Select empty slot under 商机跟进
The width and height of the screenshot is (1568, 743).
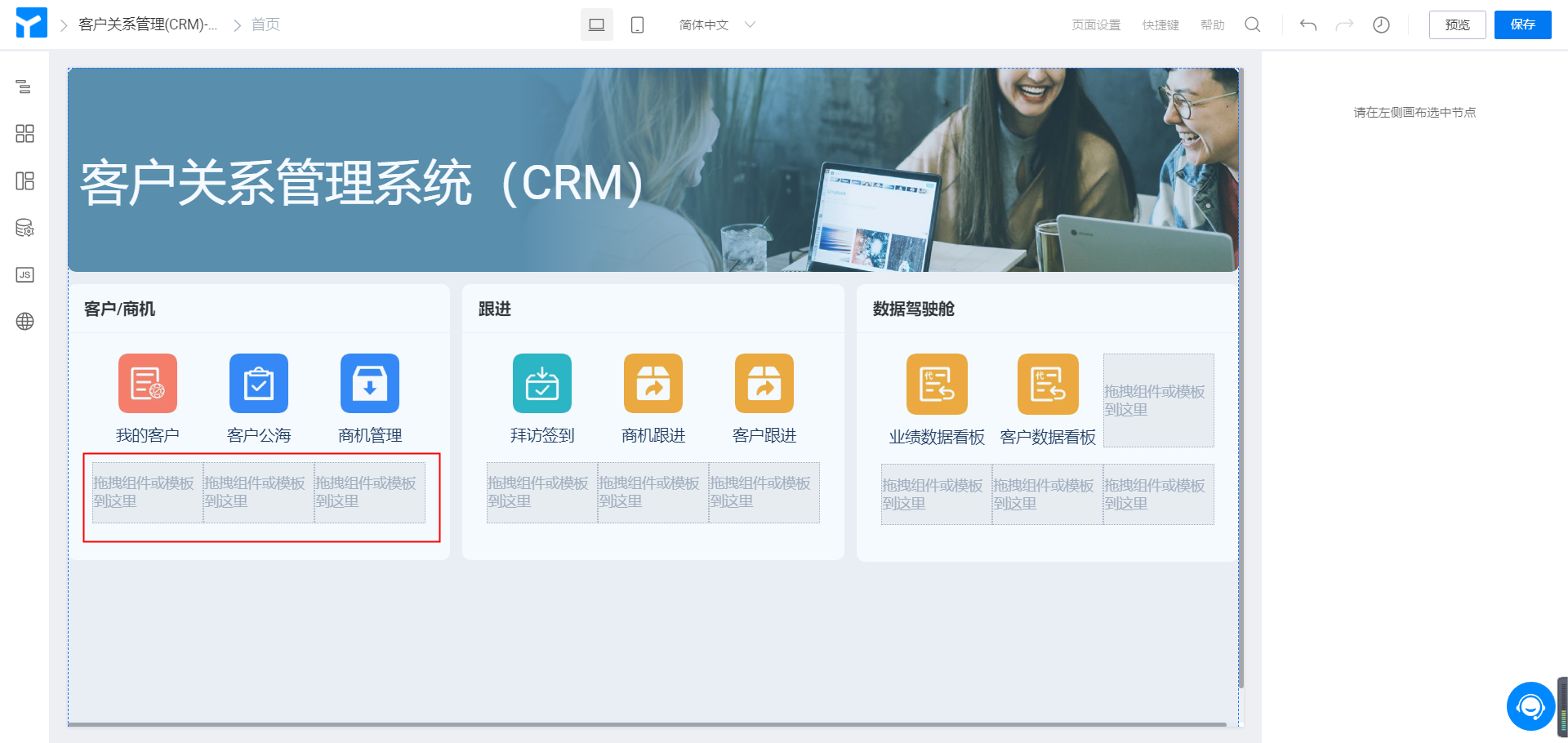[653, 492]
